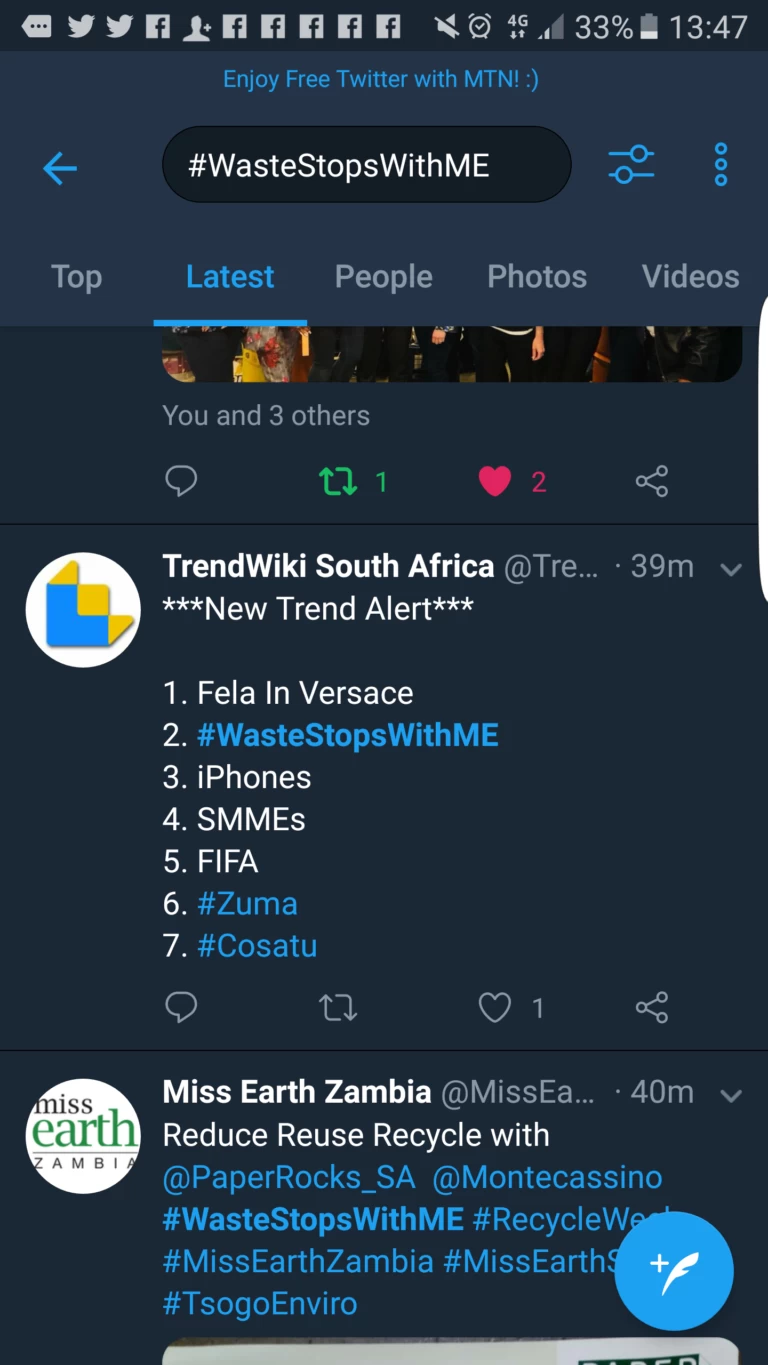Tap the compose new tweet button
Screen dimensions: 768x1365
click(x=674, y=1271)
